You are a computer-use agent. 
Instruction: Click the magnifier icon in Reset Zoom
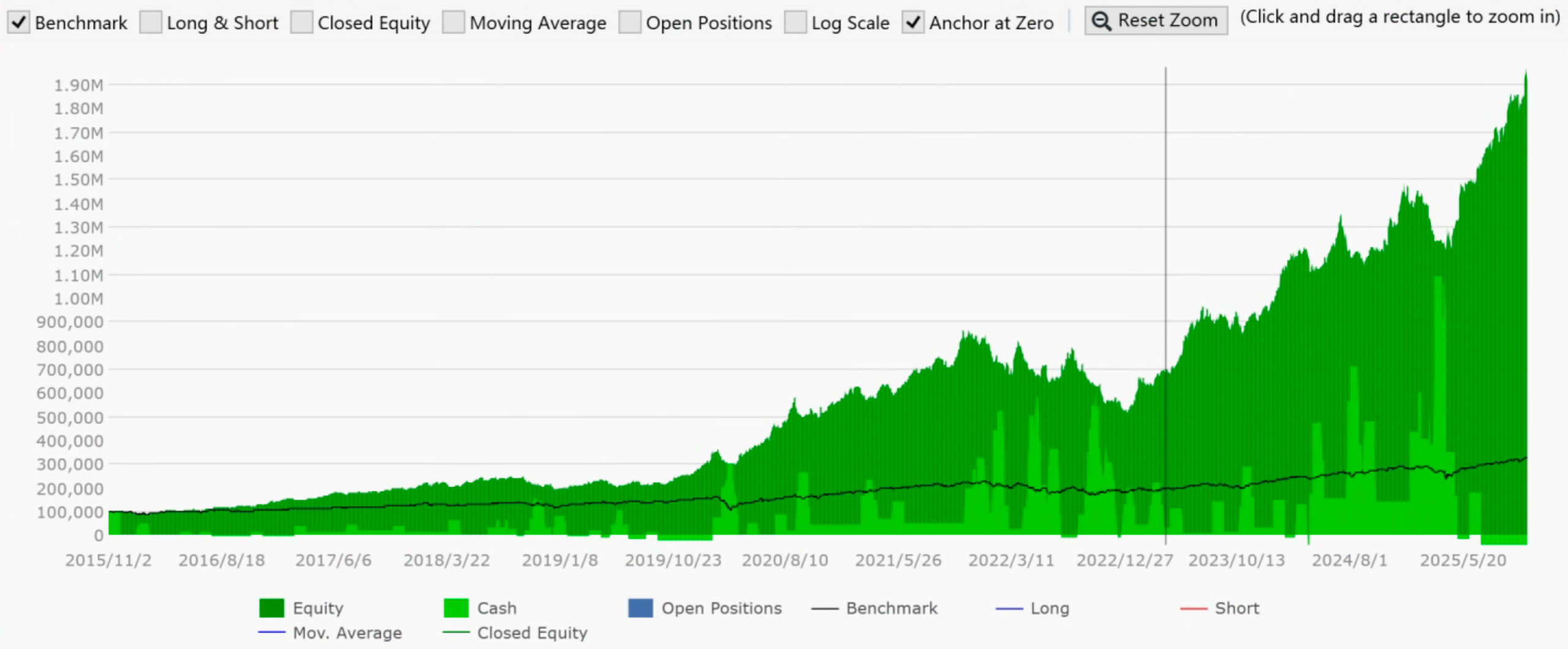point(1101,21)
